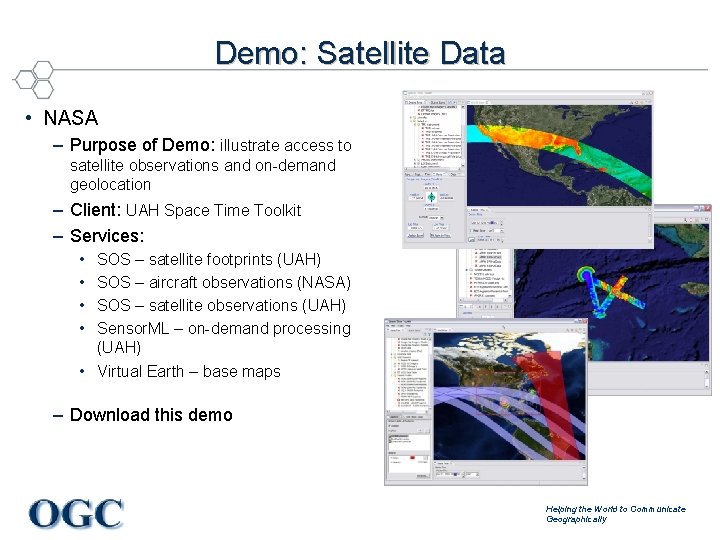Click the scene tree list in top screenshot
Image resolution: width=720 pixels, height=540 pixels.
point(434,136)
